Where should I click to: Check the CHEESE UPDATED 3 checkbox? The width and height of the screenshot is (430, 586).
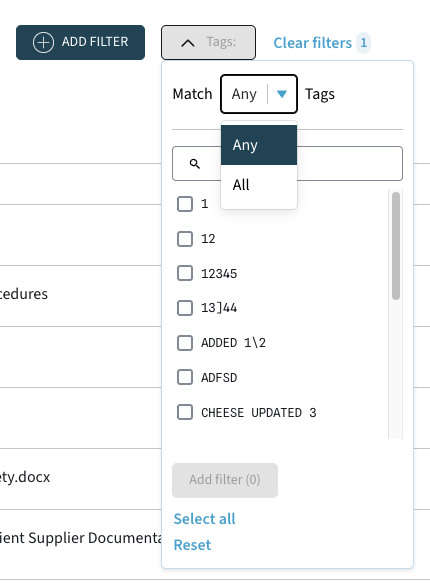(185, 412)
